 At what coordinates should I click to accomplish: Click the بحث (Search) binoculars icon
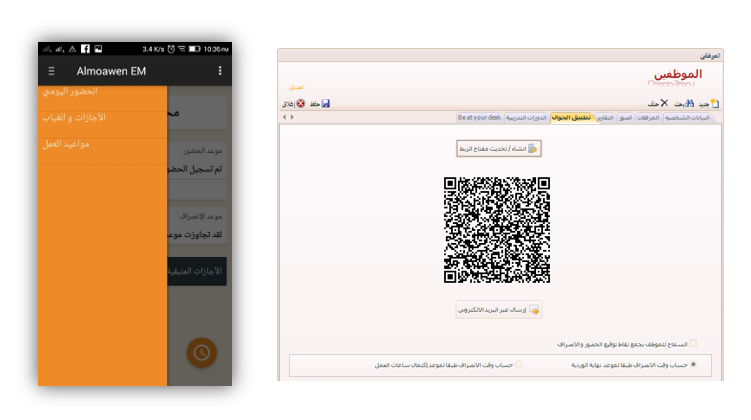tap(690, 103)
